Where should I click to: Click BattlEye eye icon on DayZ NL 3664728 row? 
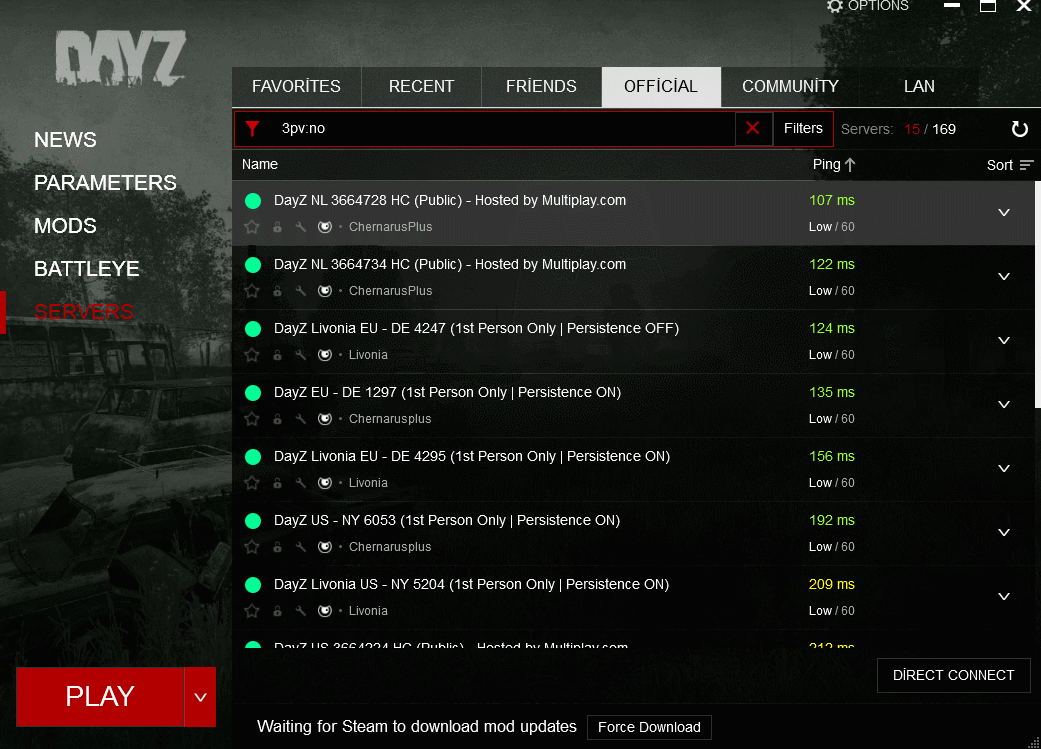pyautogui.click(x=325, y=227)
